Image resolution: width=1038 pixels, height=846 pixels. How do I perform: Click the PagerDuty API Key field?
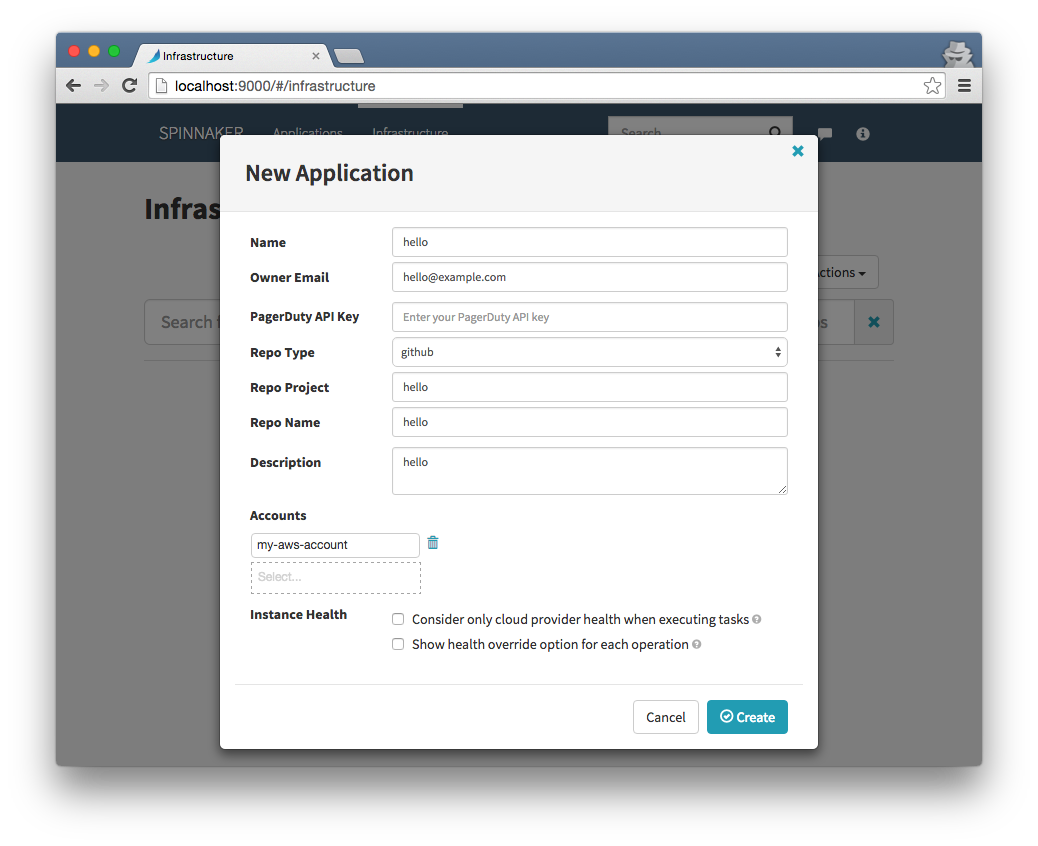[x=590, y=317]
